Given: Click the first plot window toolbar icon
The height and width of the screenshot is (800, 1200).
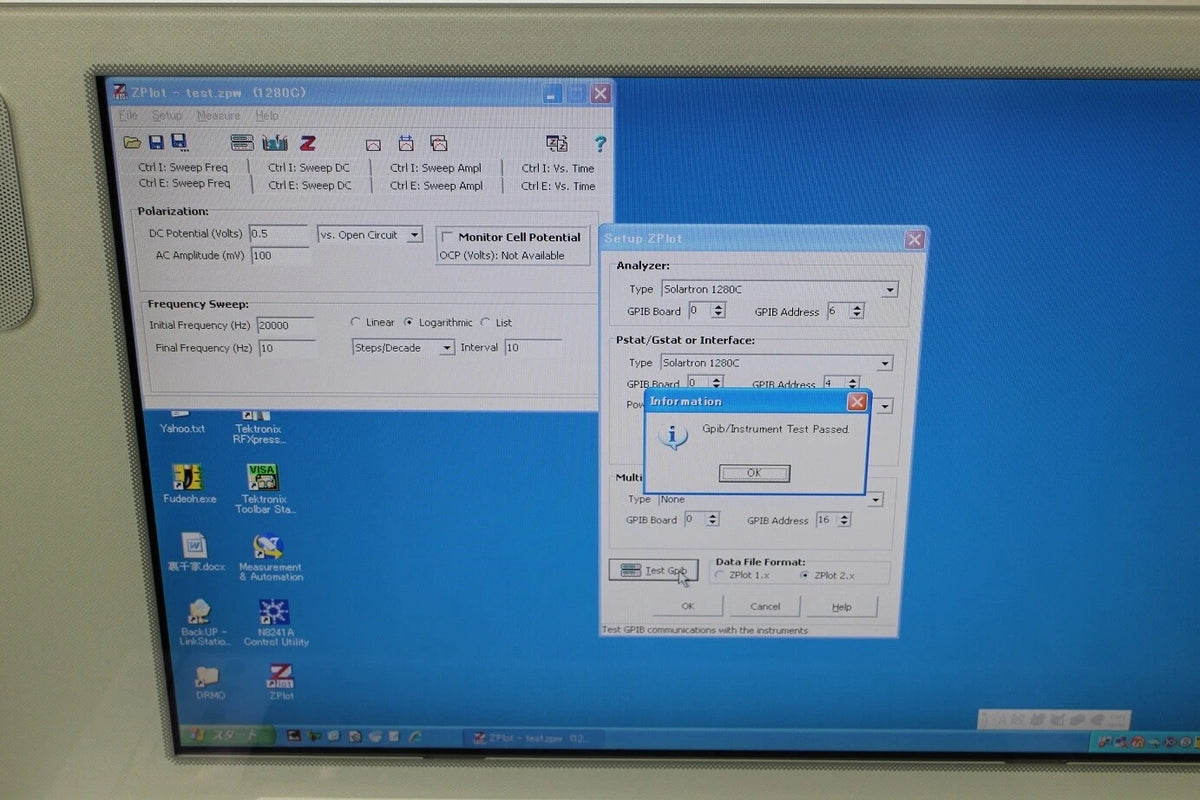Looking at the screenshot, I should pos(373,144).
